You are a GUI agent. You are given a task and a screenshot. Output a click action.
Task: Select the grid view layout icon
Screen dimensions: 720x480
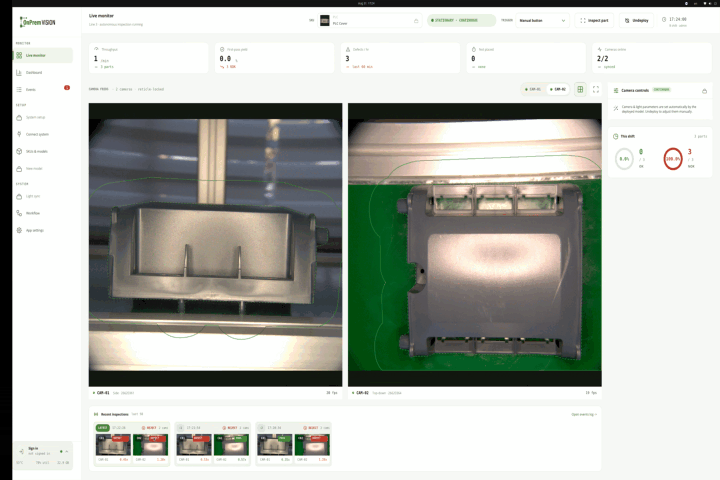[580, 89]
